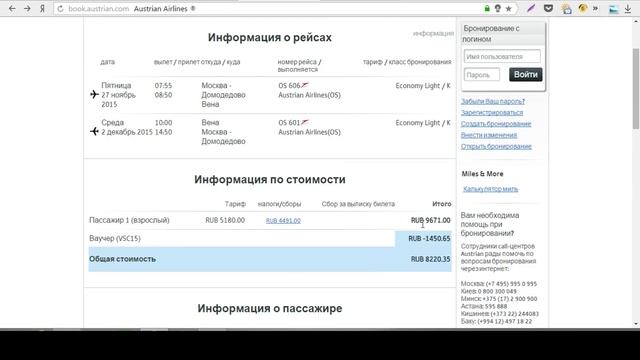Click the scrollbar down arrow
The width and height of the screenshot is (640, 360).
pos(636,324)
